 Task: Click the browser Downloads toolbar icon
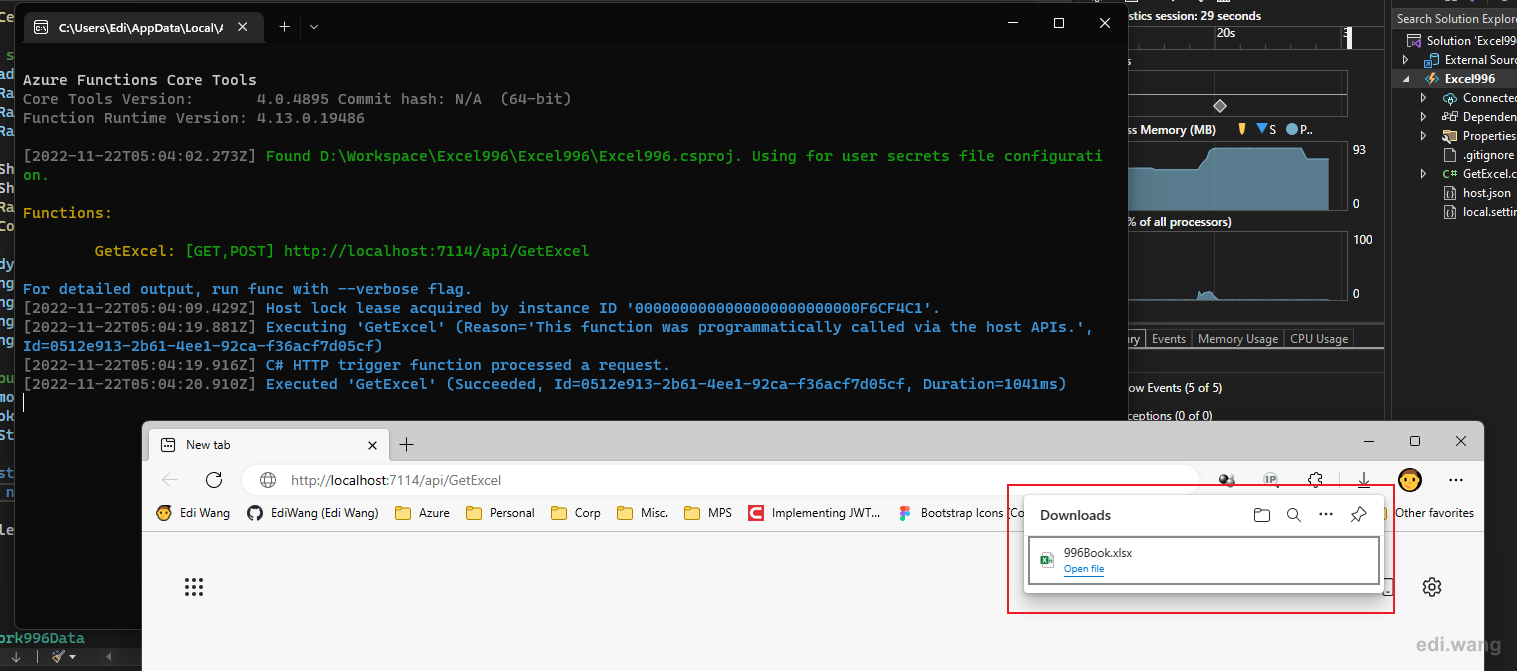point(1364,480)
